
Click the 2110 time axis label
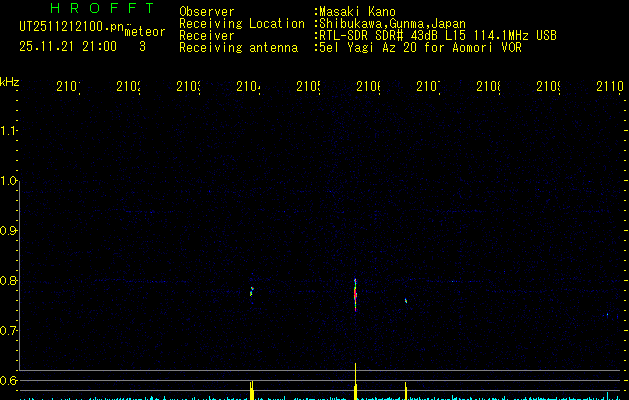click(x=608, y=87)
